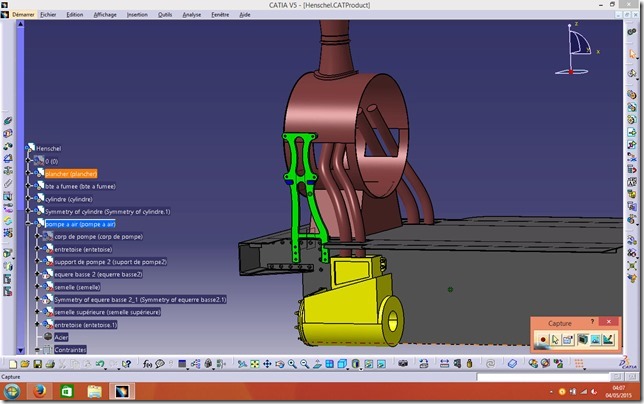Screen dimensions: 644x404
Task: Expand the plancher node in the tree
Action: 28,173
